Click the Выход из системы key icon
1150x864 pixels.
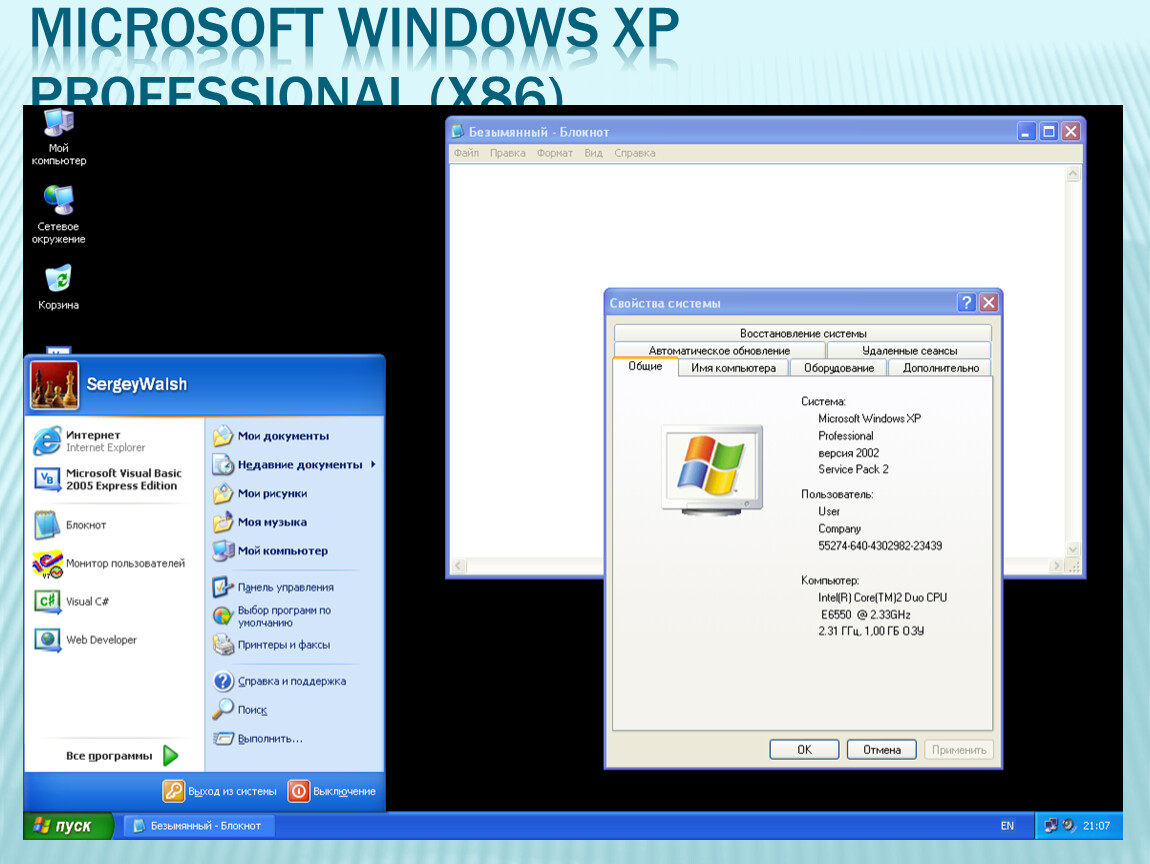point(174,791)
